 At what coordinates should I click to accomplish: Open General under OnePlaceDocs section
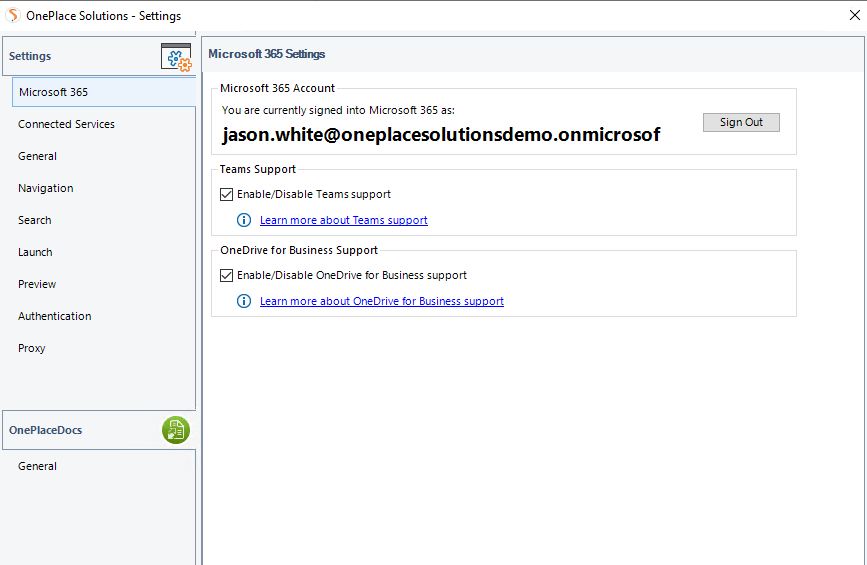coord(37,466)
